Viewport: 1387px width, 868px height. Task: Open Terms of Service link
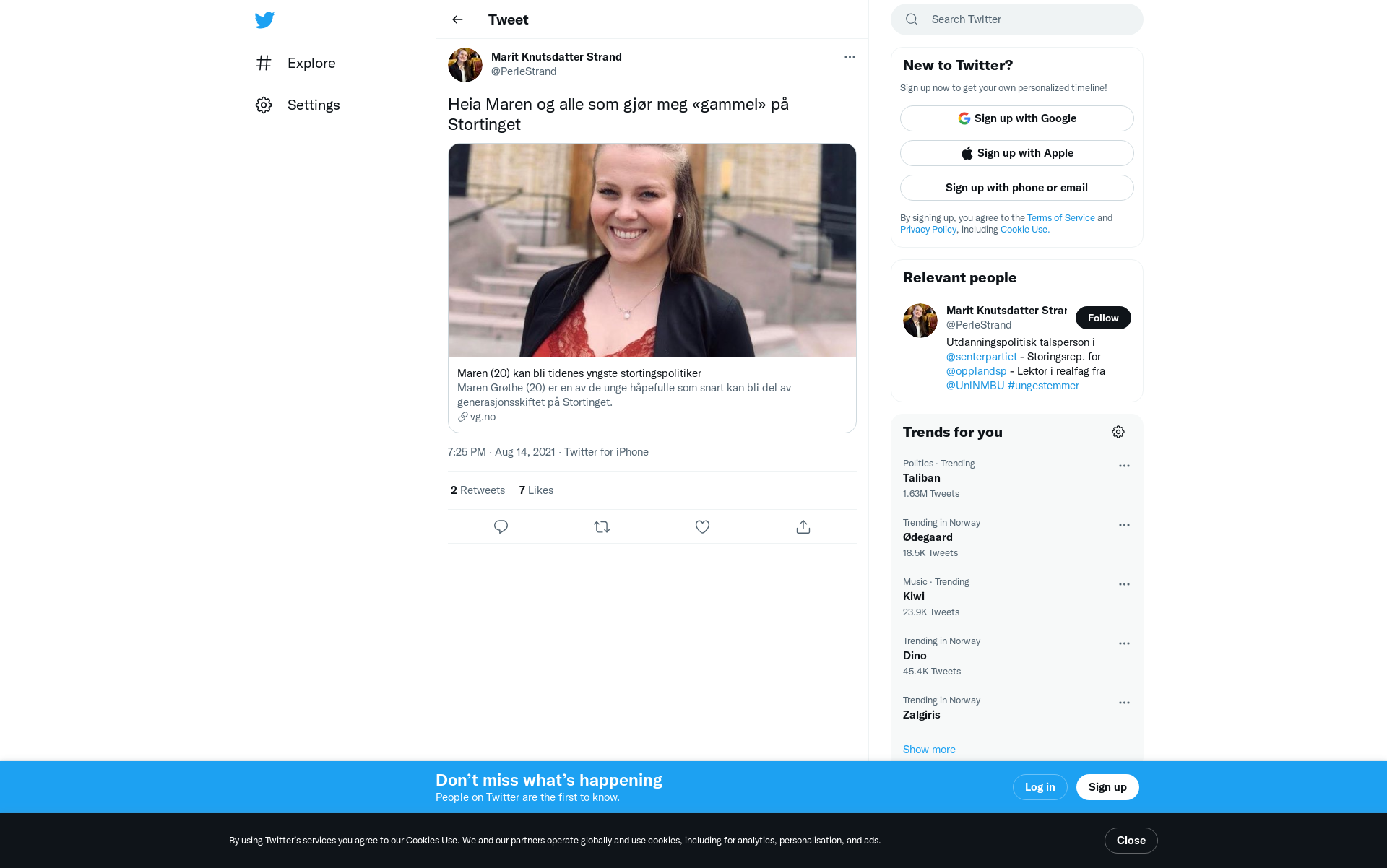(1060, 218)
